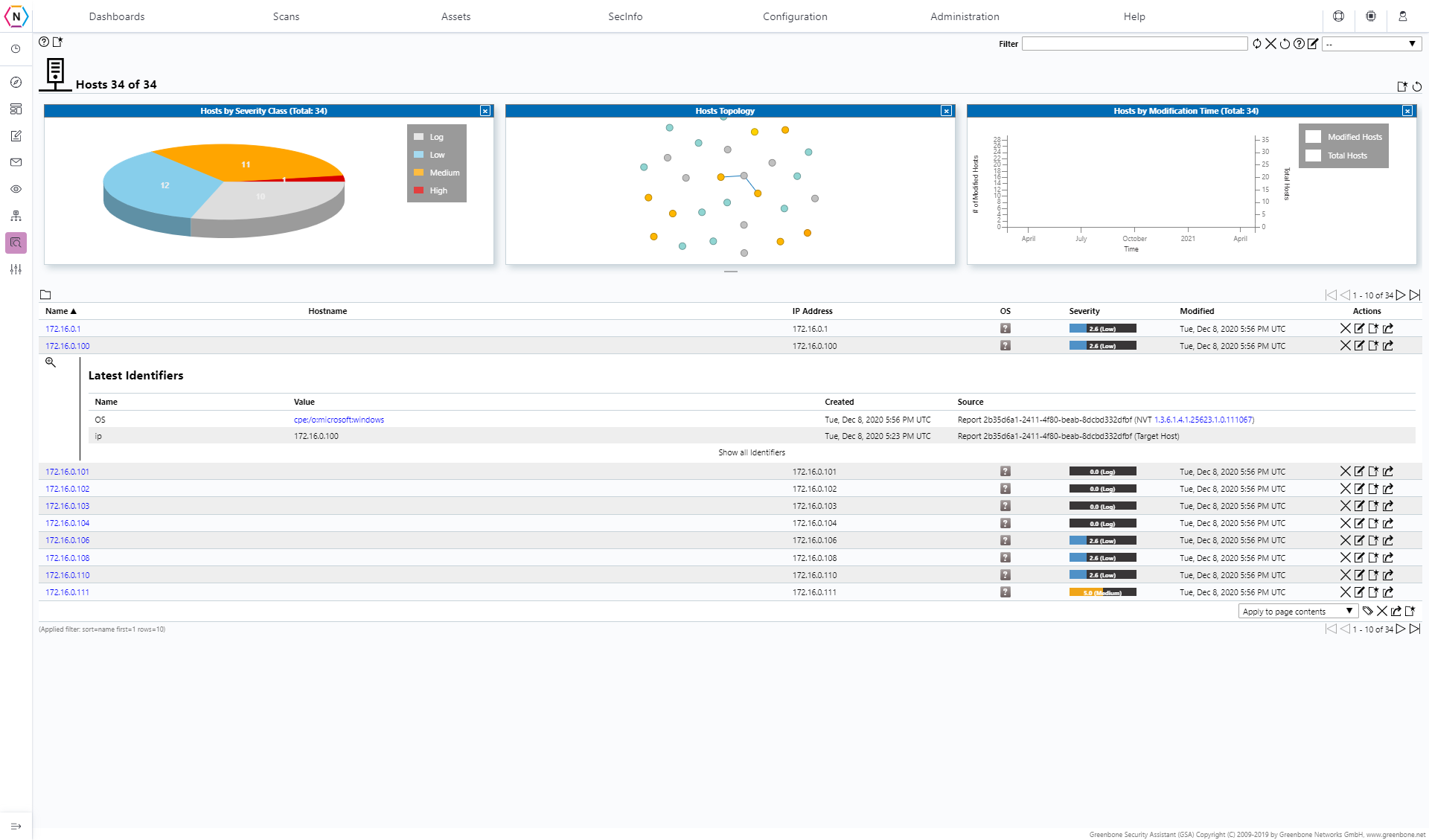Toggle the Low legend entry
The width and height of the screenshot is (1429, 840).
pos(429,155)
